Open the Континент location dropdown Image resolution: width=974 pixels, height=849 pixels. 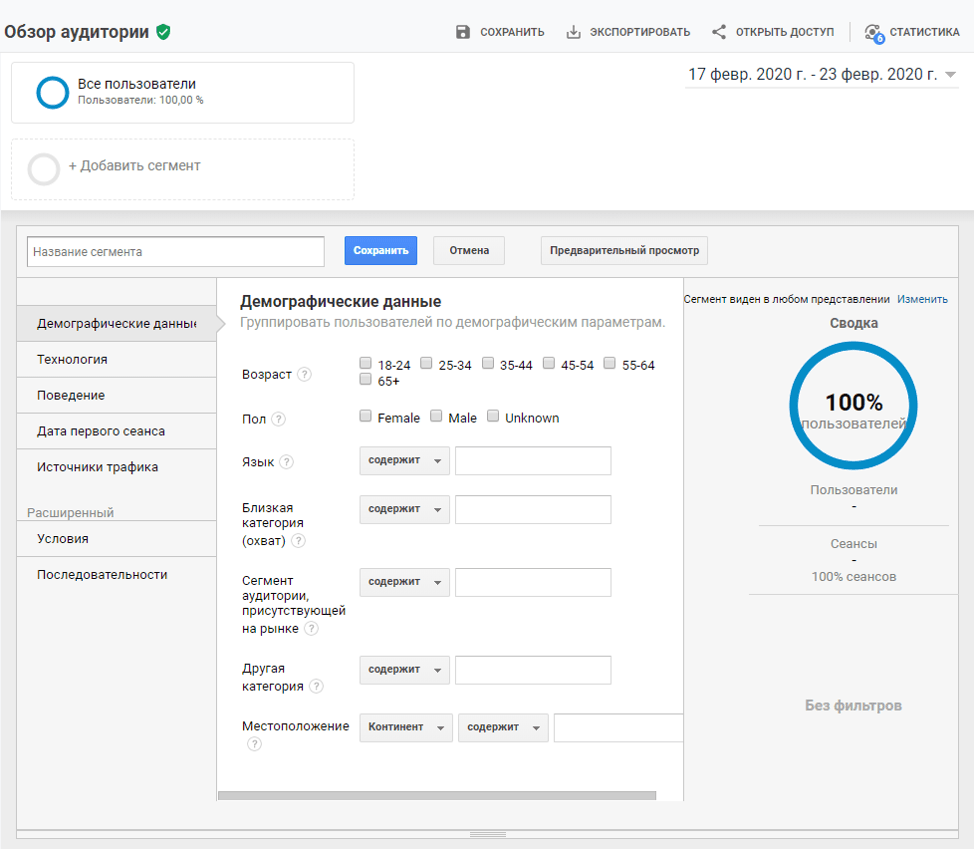click(406, 728)
